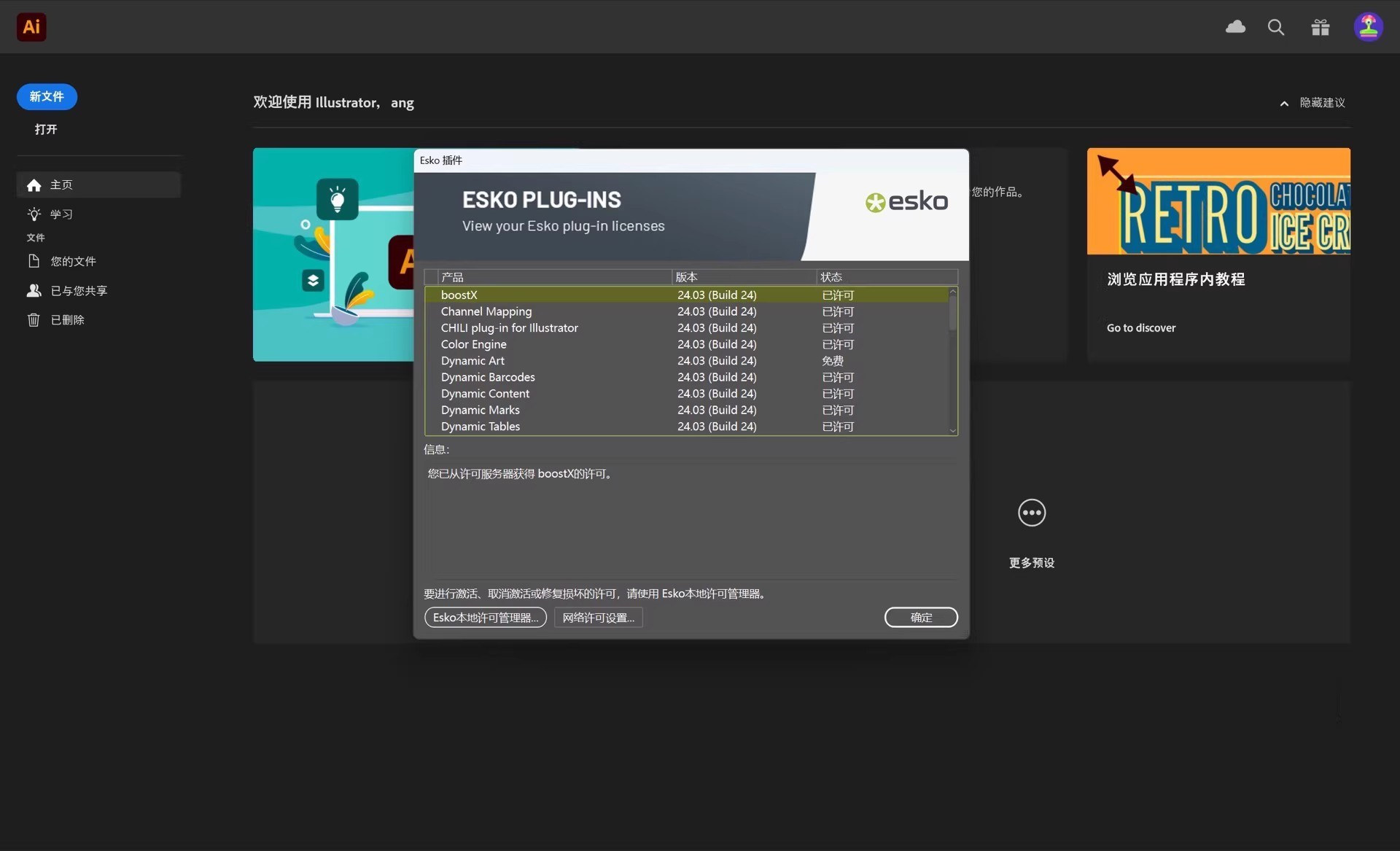Click the Go to discover link
Image resolution: width=1400 pixels, height=851 pixels.
(x=1141, y=328)
